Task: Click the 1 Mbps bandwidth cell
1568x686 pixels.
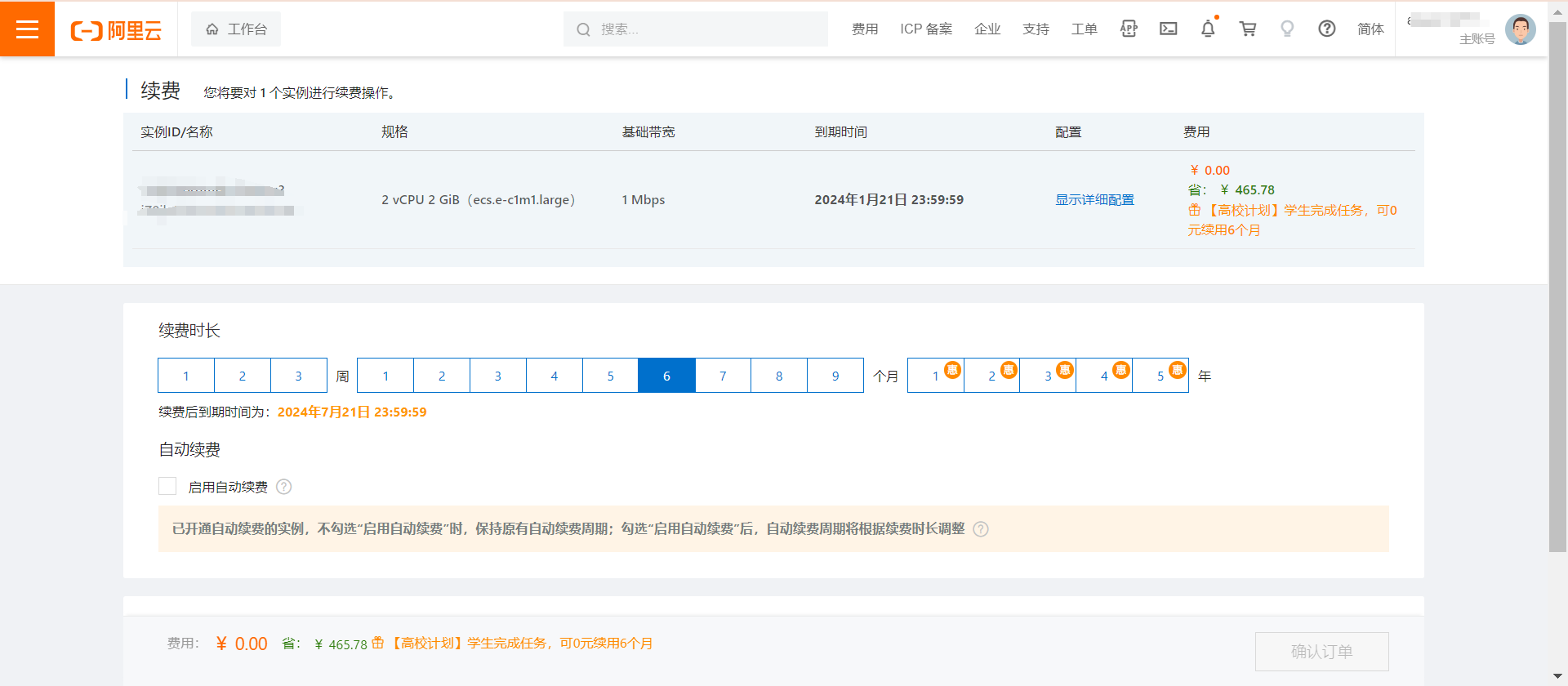Action: pyautogui.click(x=644, y=200)
